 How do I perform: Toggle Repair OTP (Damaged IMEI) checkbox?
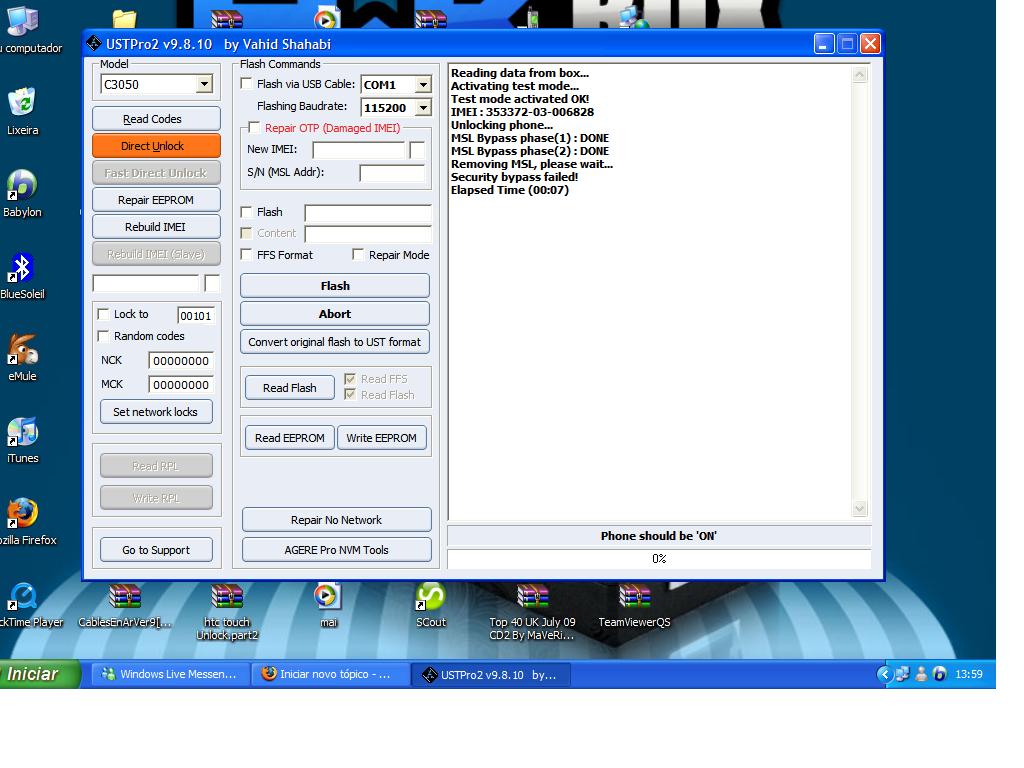click(x=254, y=127)
